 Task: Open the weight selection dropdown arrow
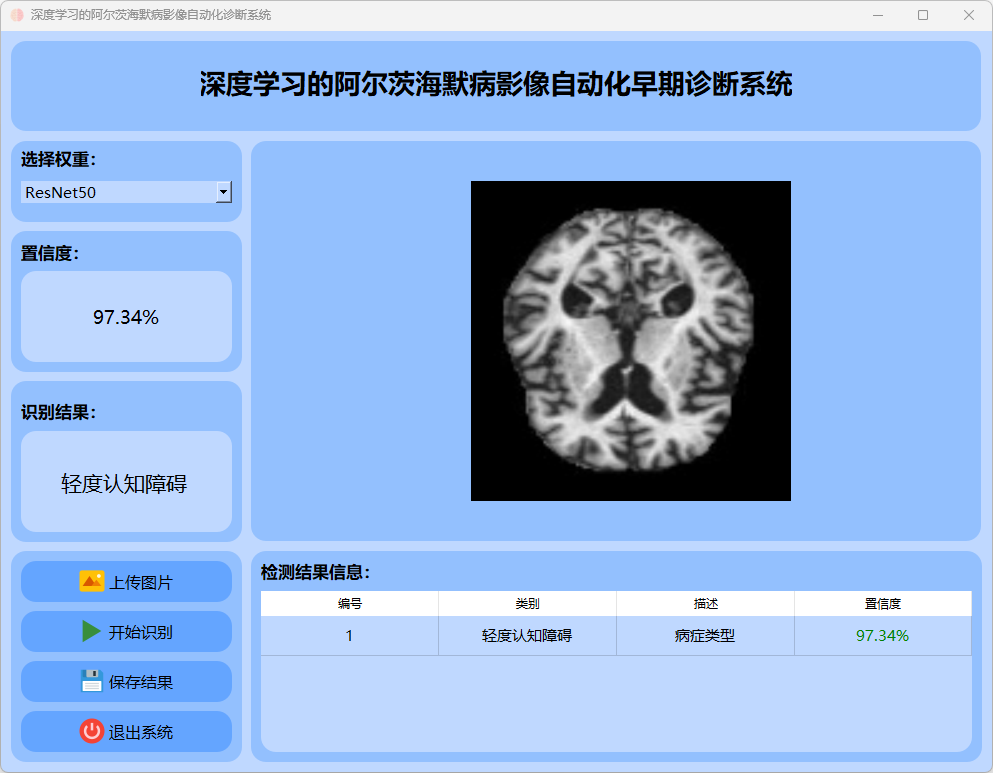(224, 192)
